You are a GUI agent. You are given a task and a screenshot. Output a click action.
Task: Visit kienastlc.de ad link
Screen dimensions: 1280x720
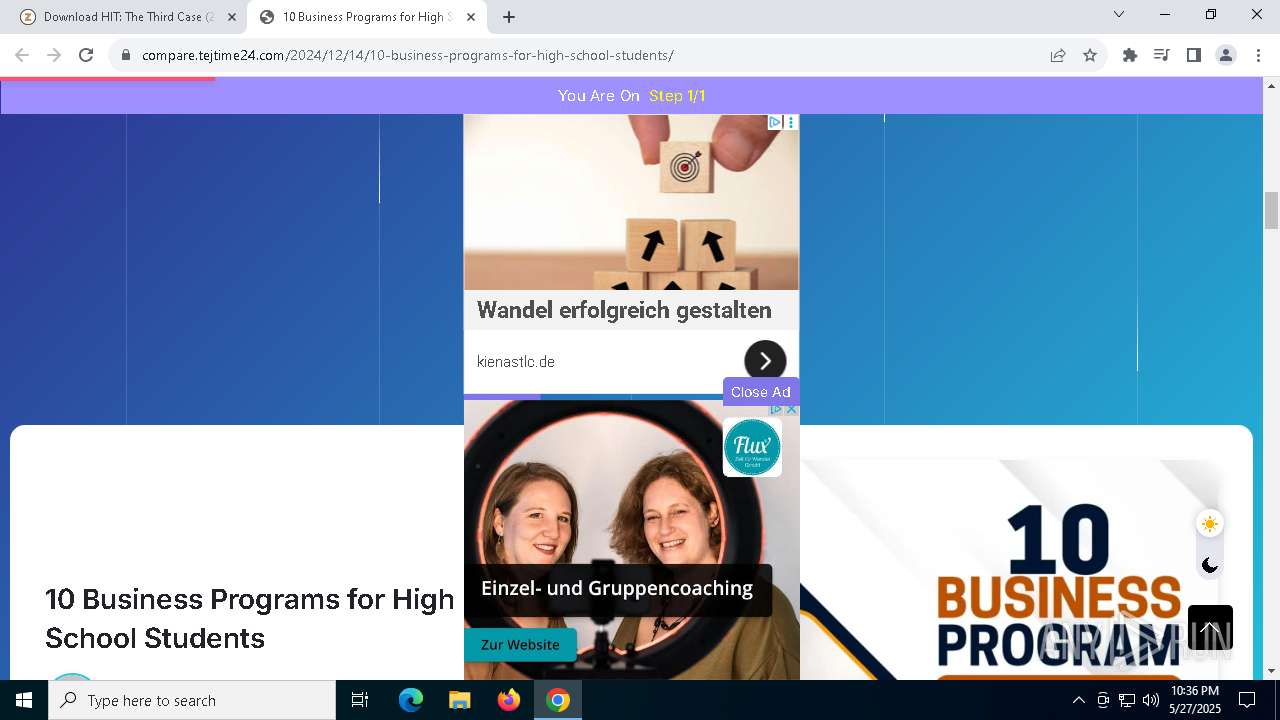pyautogui.click(x=516, y=362)
